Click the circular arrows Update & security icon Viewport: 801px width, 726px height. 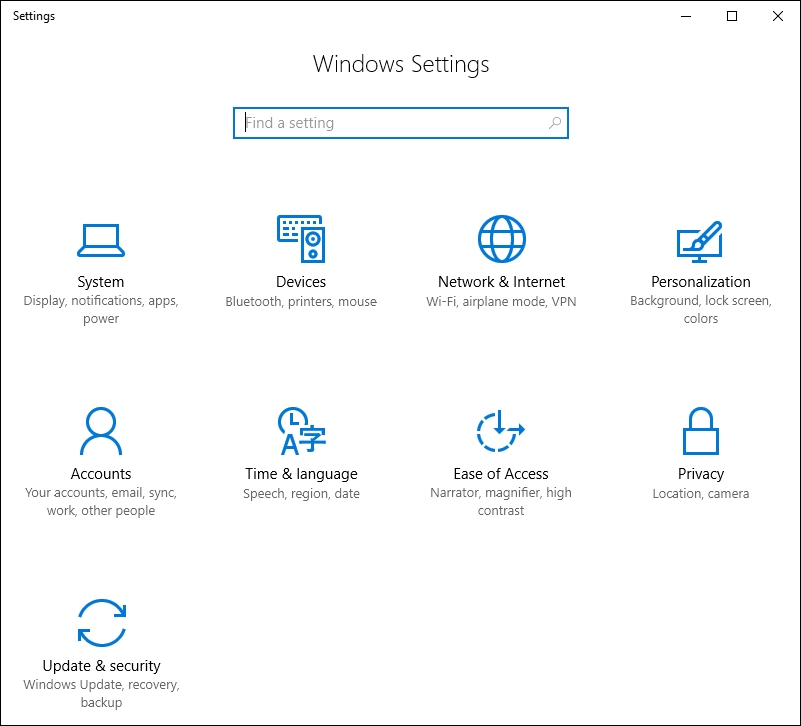(x=102, y=623)
